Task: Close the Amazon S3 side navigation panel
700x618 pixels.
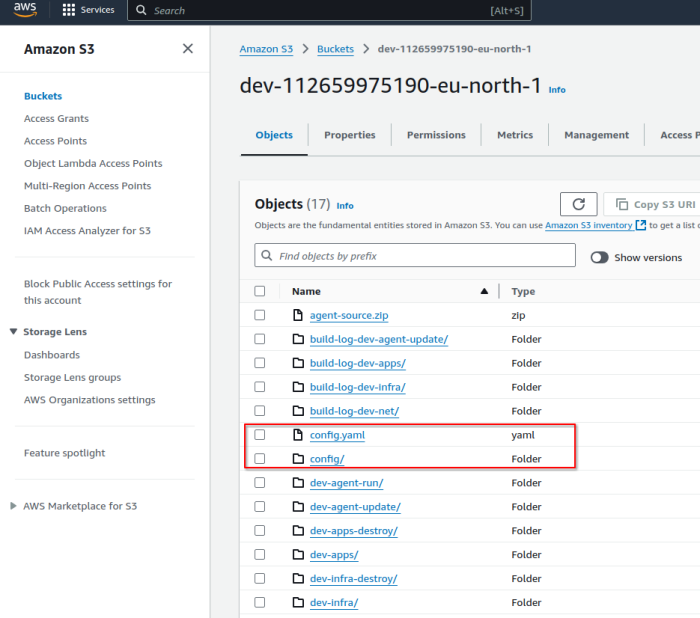Action: click(x=188, y=48)
